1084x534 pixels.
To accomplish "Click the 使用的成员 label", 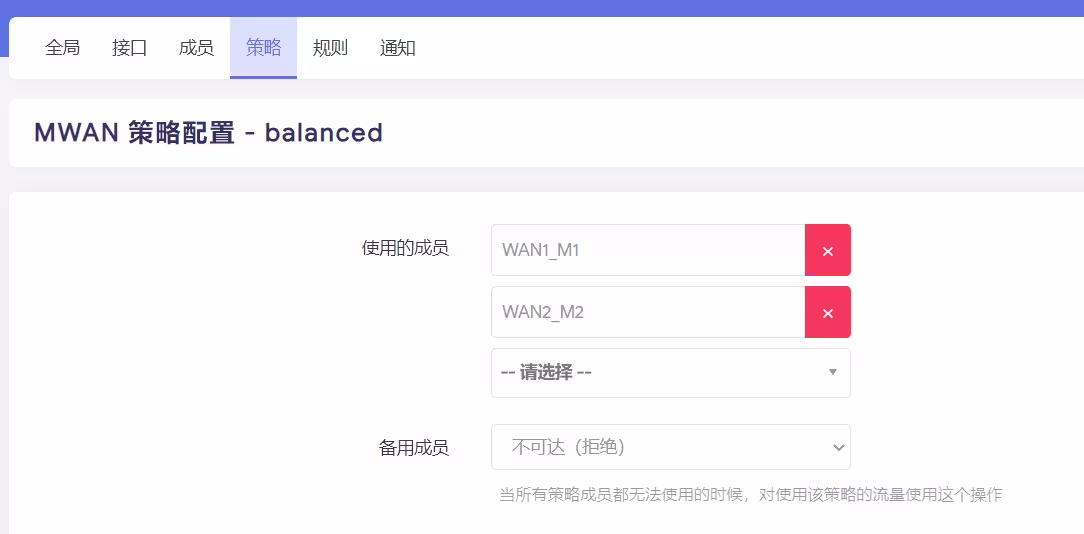I will click(x=405, y=248).
